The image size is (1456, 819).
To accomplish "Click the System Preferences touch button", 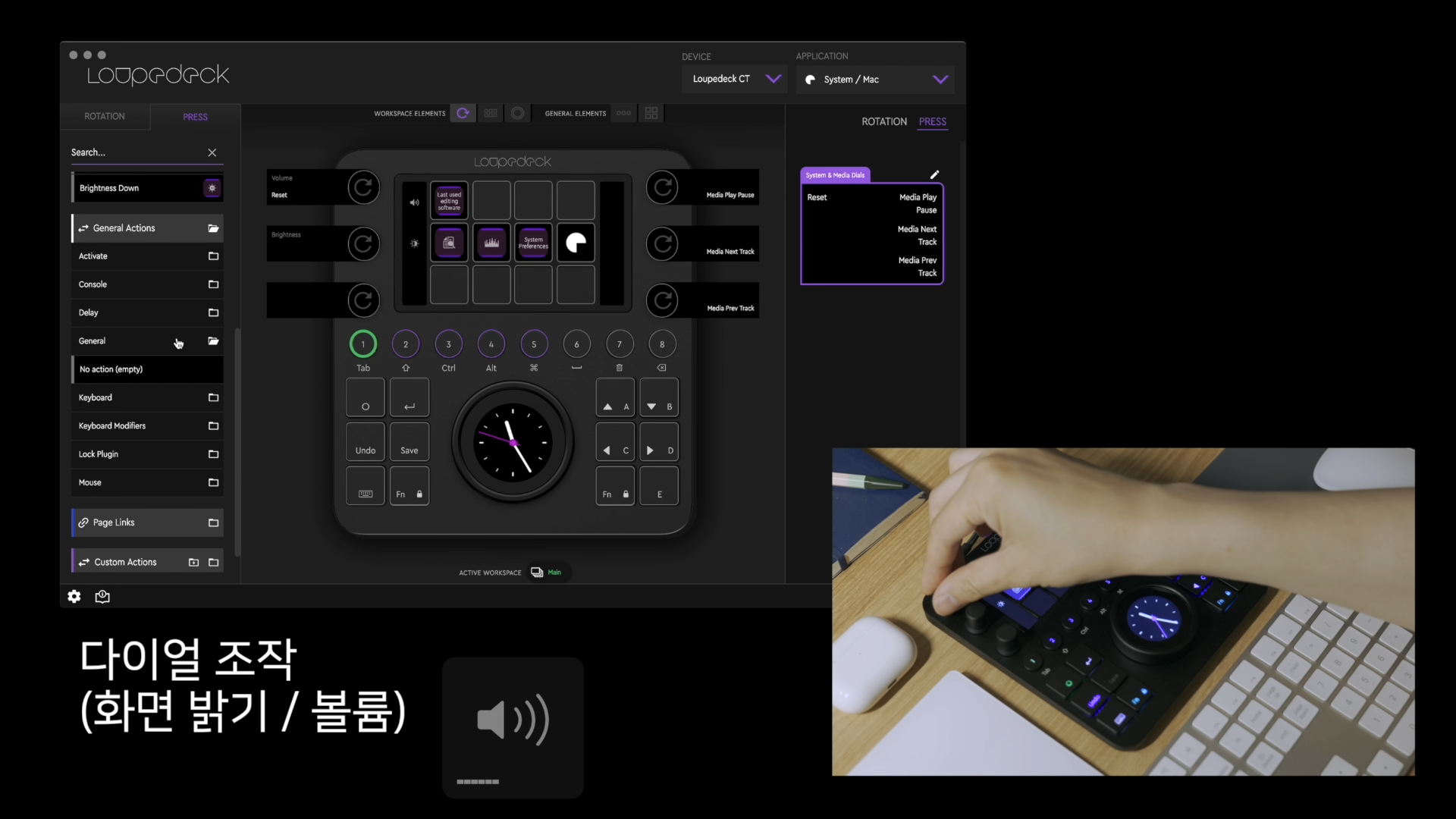I will pos(533,243).
